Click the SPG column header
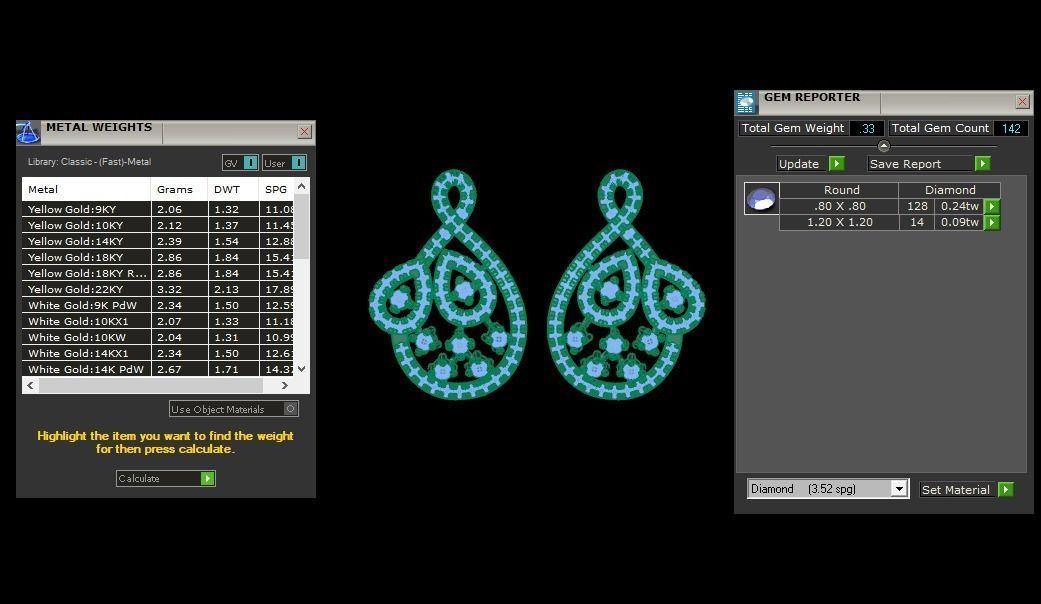 276,189
